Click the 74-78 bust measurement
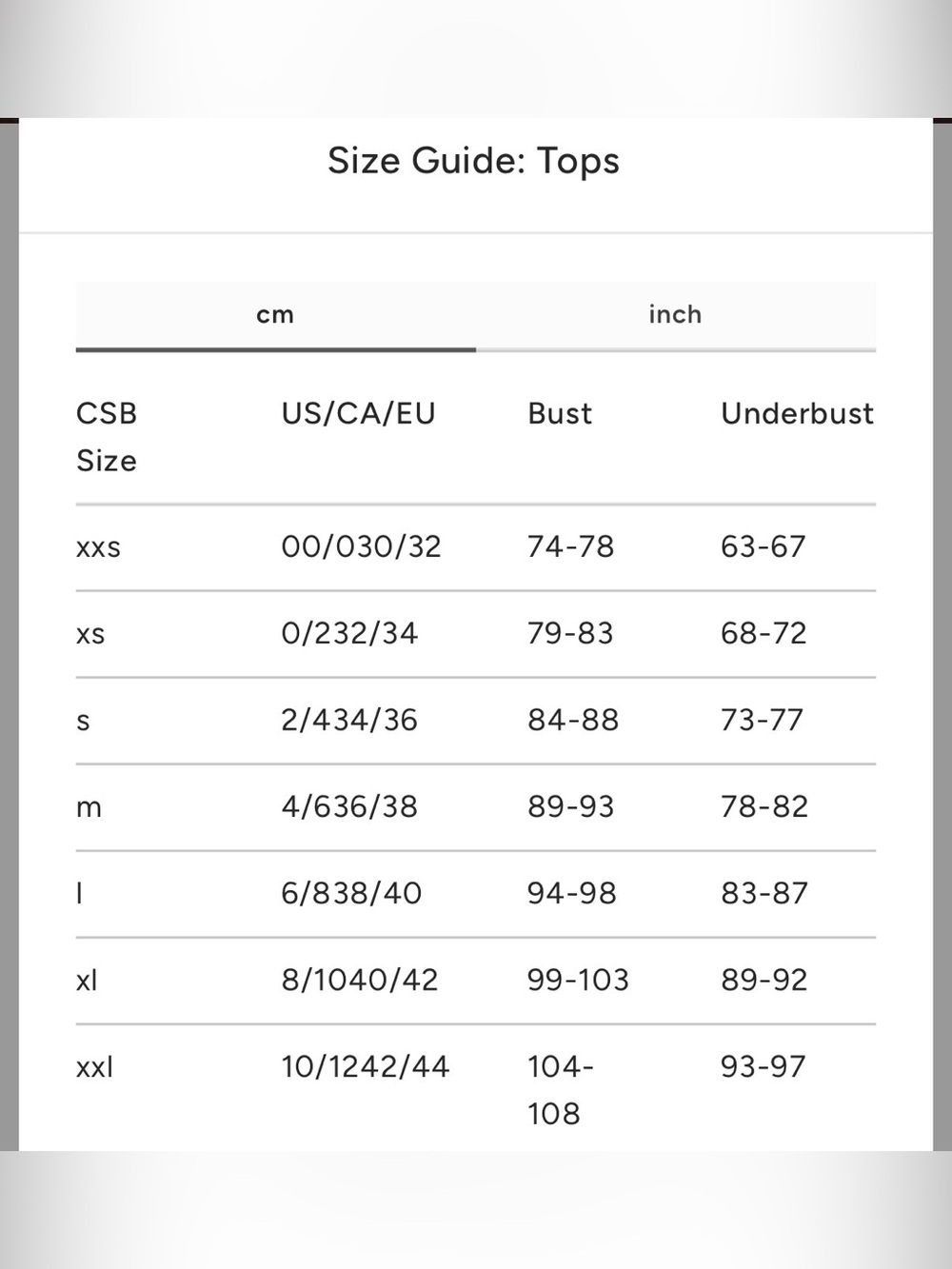The width and height of the screenshot is (952, 1269). [570, 546]
